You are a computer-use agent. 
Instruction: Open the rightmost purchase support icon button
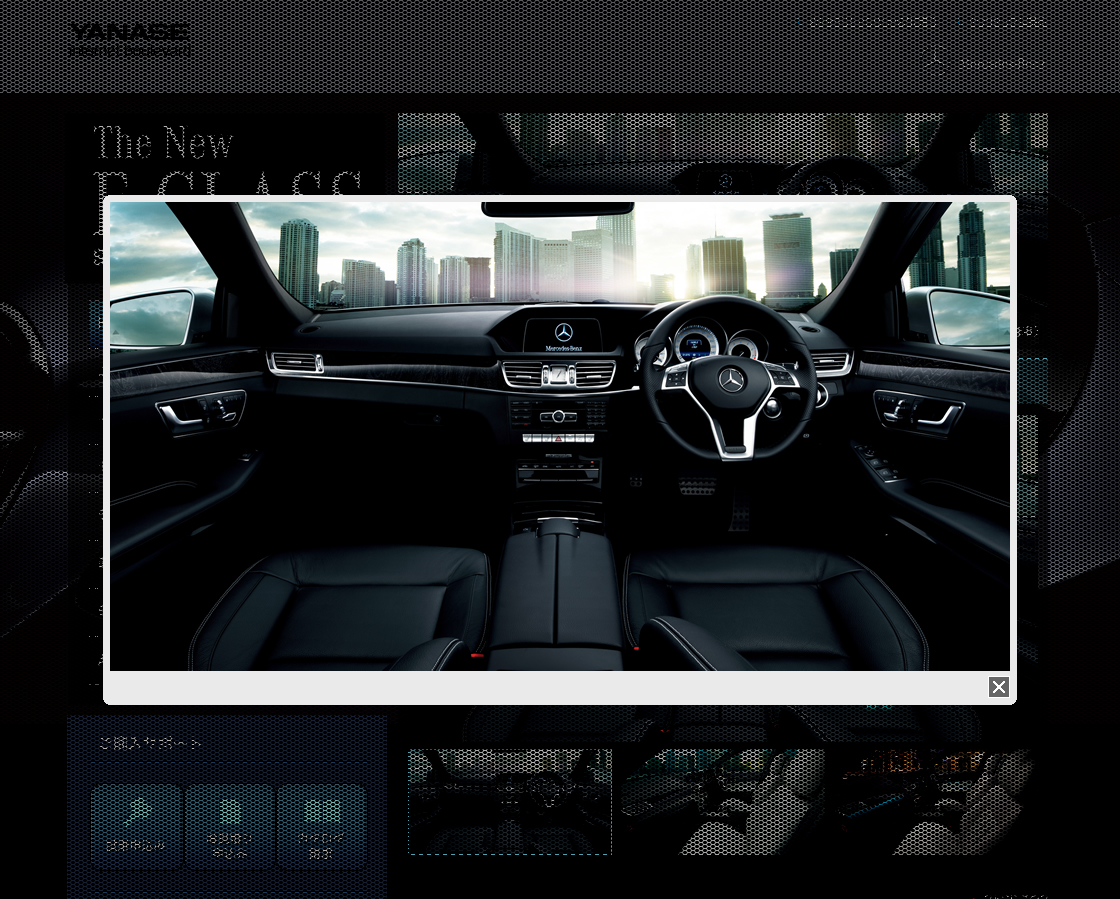[321, 826]
